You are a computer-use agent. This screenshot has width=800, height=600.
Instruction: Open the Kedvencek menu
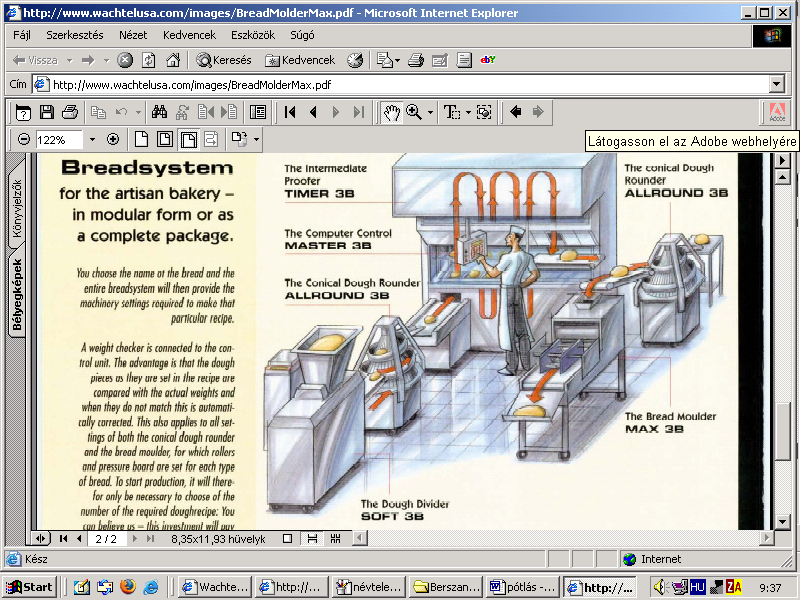tap(189, 35)
